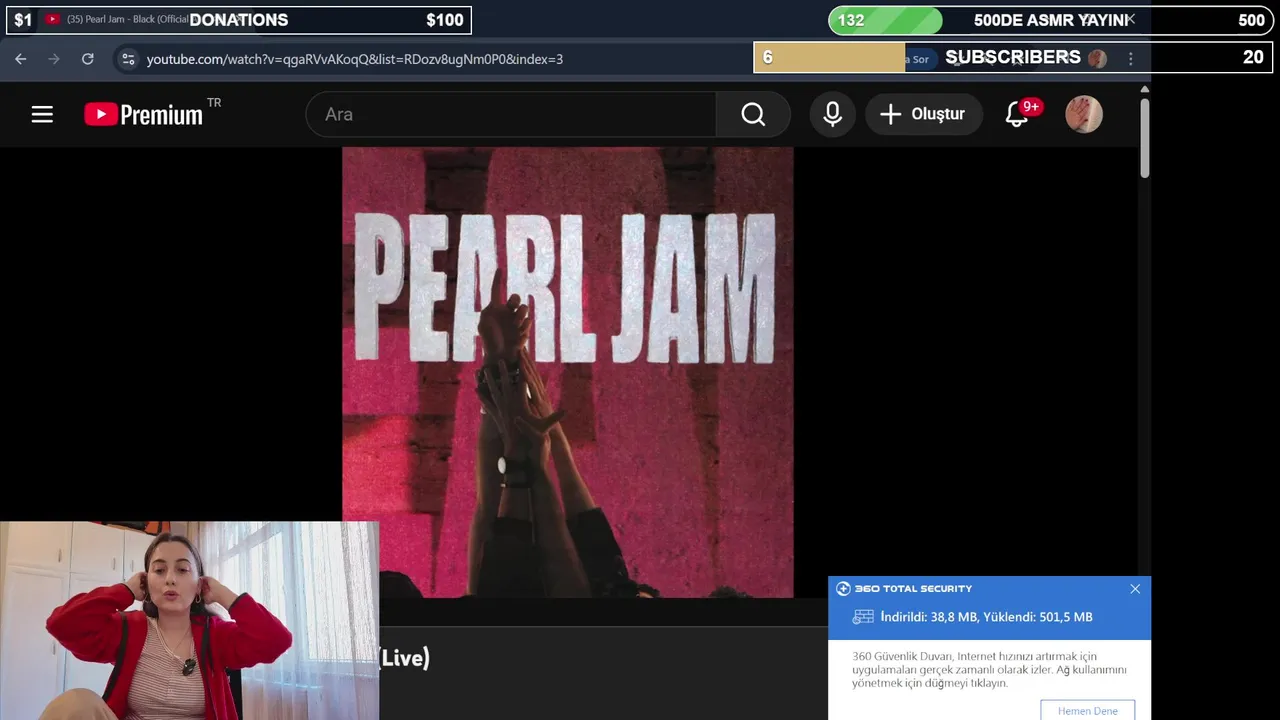1280x720 pixels.
Task: Click Hemen Dene button
Action: click(x=1088, y=710)
